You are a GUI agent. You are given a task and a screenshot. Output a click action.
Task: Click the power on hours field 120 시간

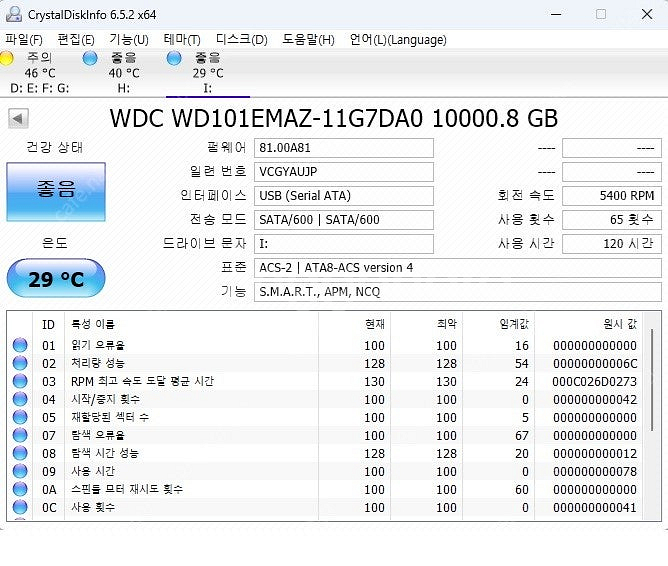612,244
